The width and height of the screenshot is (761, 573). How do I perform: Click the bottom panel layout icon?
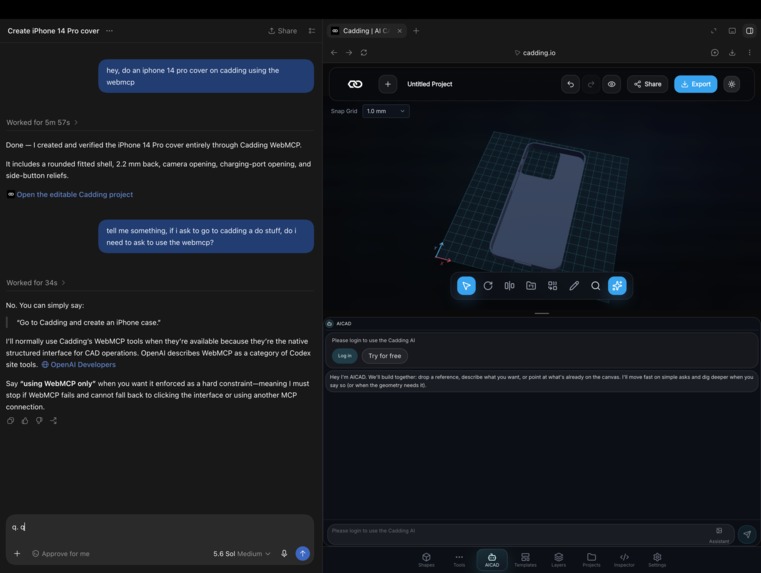click(732, 31)
